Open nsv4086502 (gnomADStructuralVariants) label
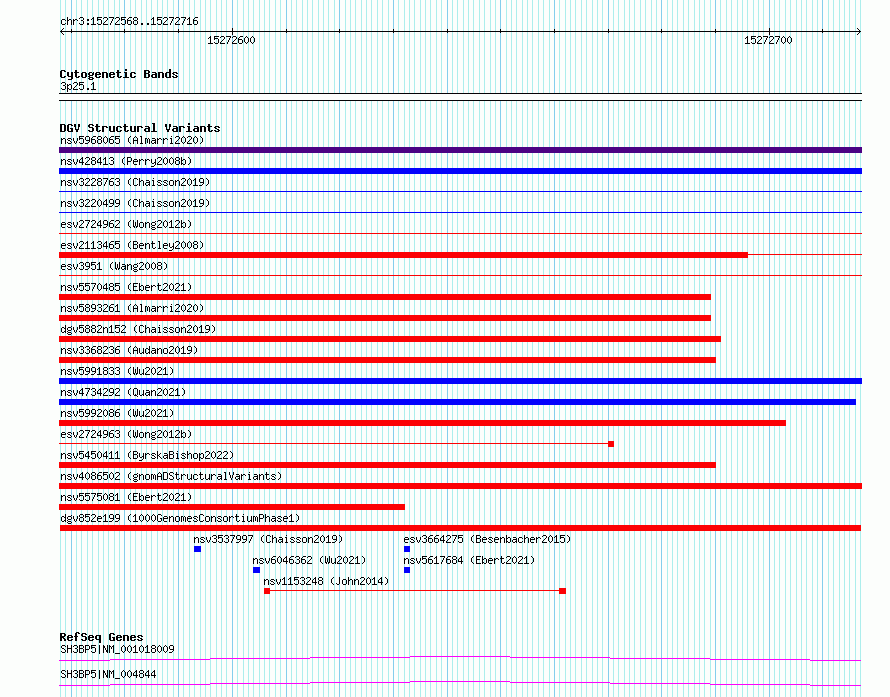Image resolution: width=890 pixels, height=697 pixels. 171,476
